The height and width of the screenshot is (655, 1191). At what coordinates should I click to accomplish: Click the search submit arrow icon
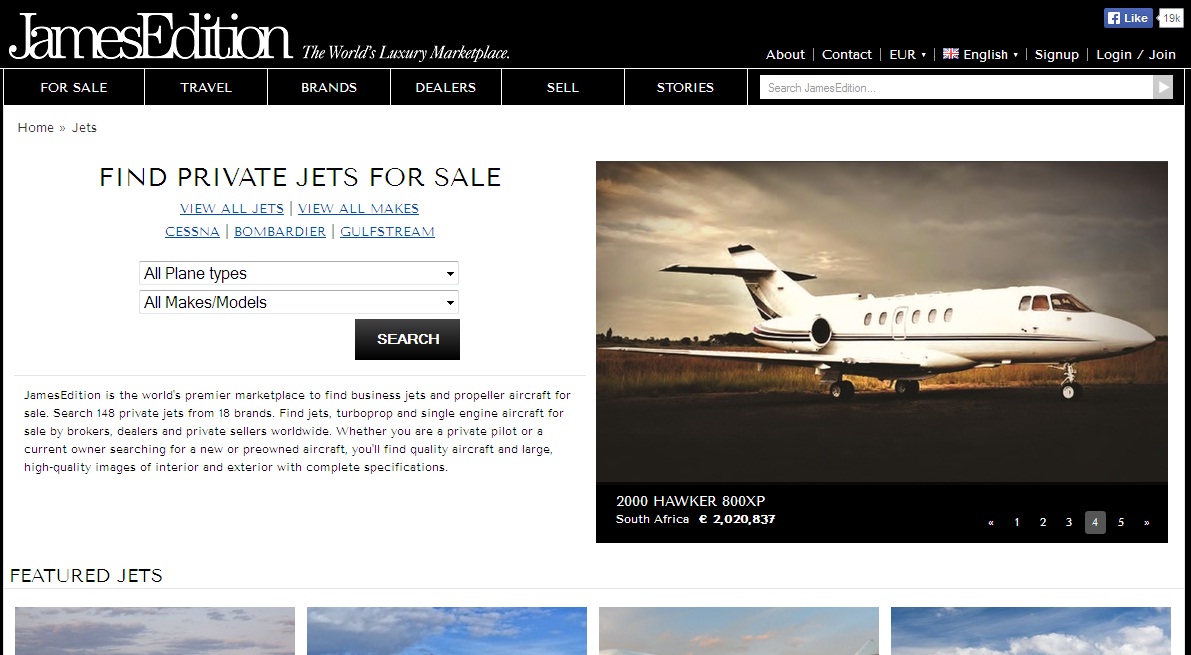pos(1163,87)
